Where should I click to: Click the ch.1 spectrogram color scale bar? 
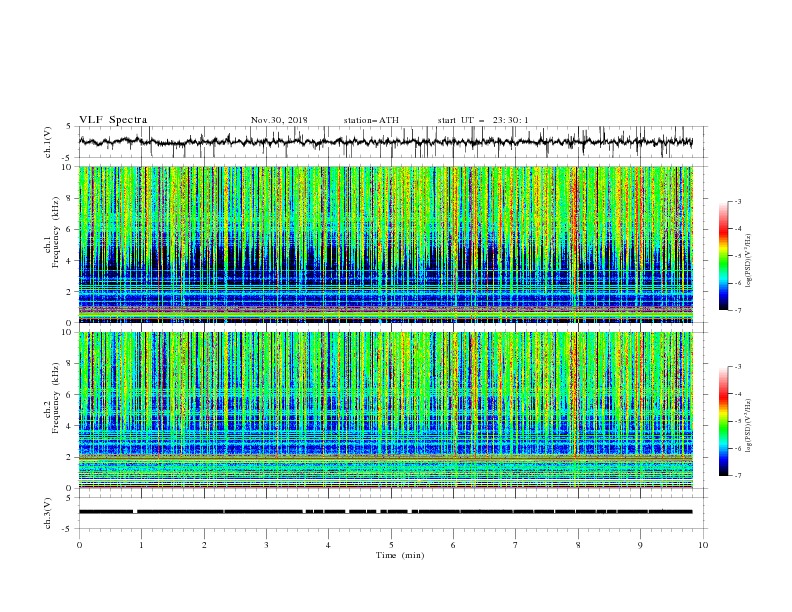[x=724, y=256]
